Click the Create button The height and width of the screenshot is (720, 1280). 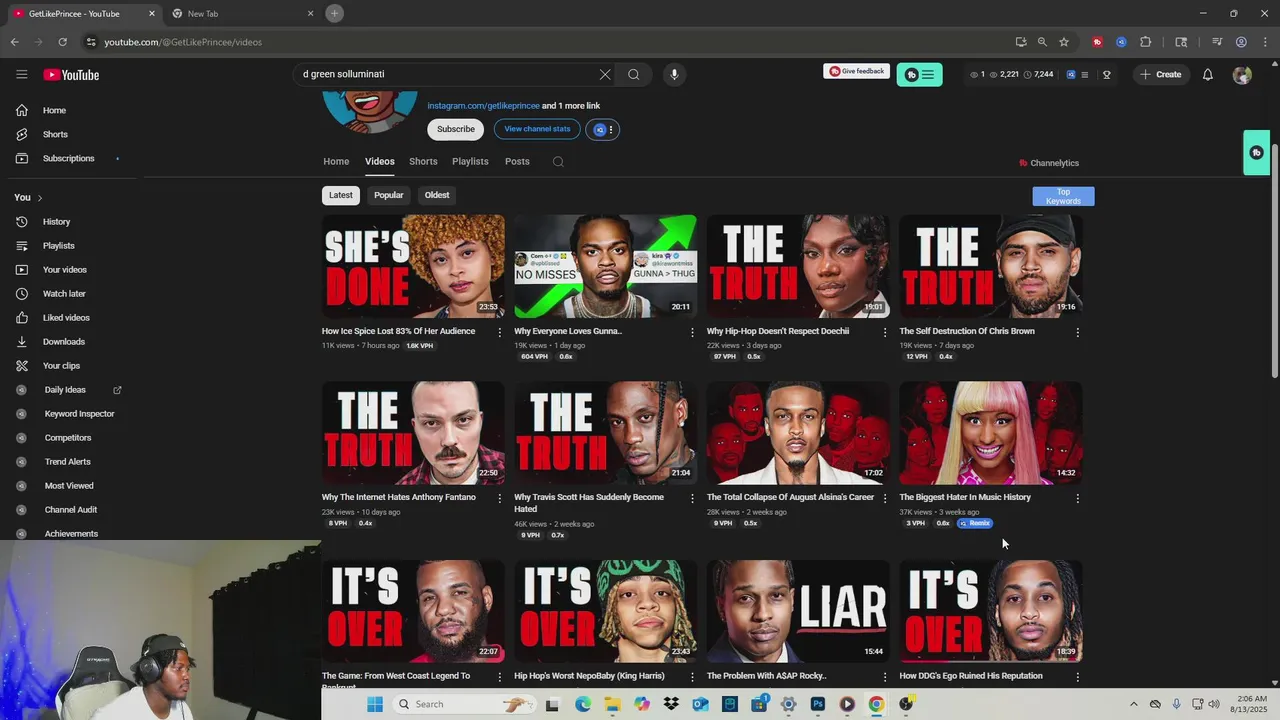click(x=1160, y=74)
